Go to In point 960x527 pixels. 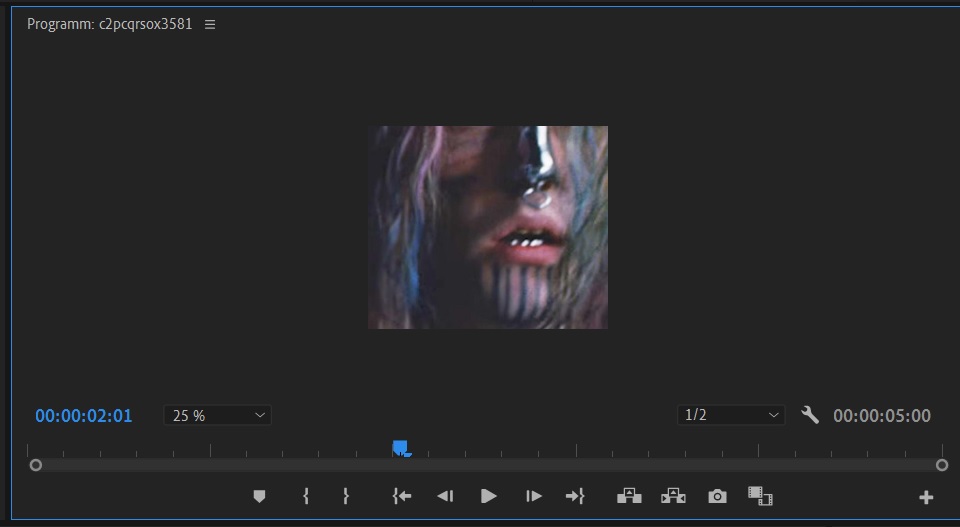click(x=402, y=496)
